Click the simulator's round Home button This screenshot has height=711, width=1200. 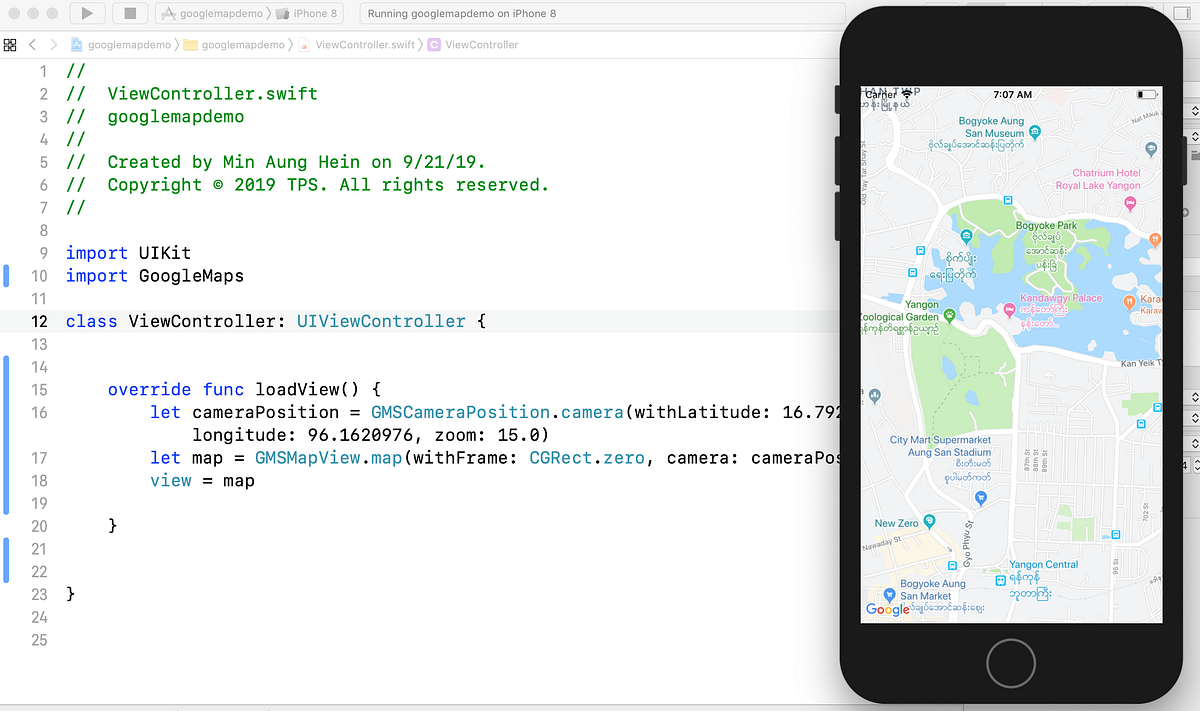1011,662
